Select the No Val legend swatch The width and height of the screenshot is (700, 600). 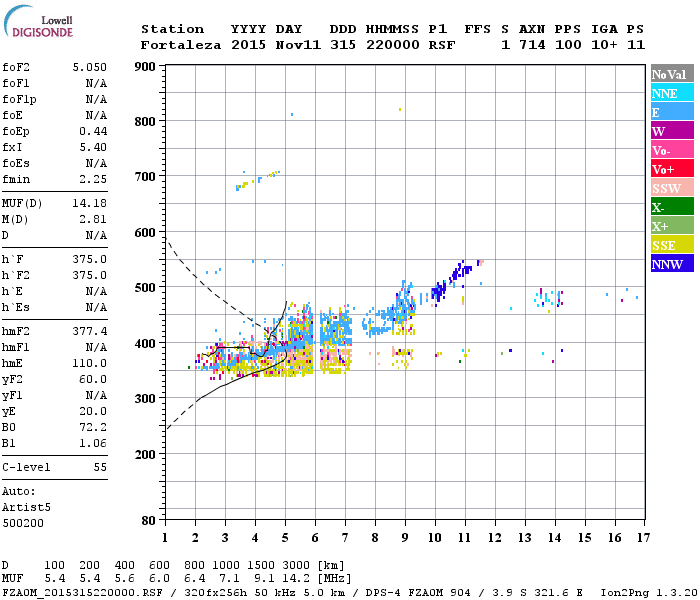coord(672,74)
